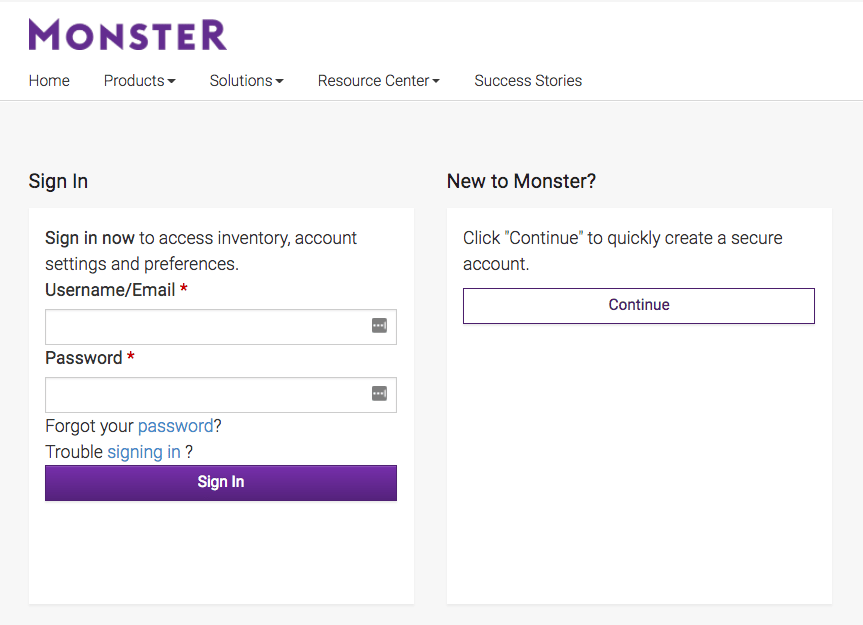Expand the Resource Center menu
The height and width of the screenshot is (625, 863).
tap(378, 80)
